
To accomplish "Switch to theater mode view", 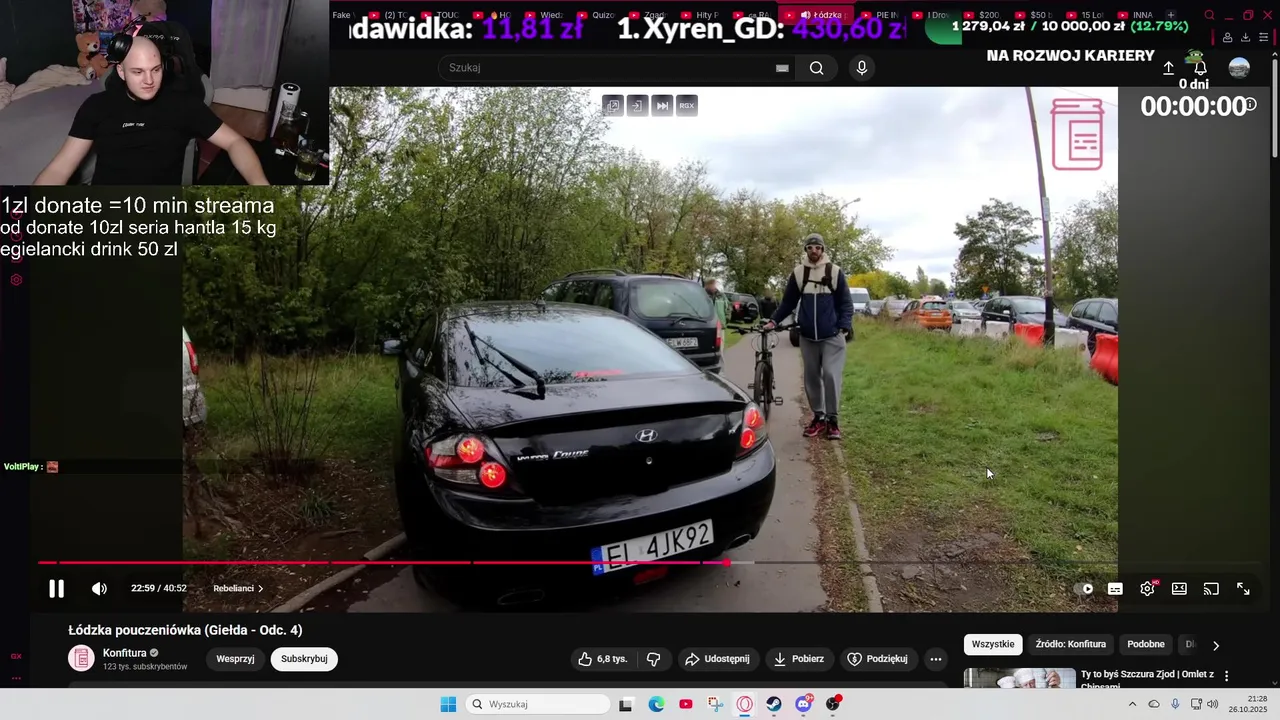I will point(1180,589).
